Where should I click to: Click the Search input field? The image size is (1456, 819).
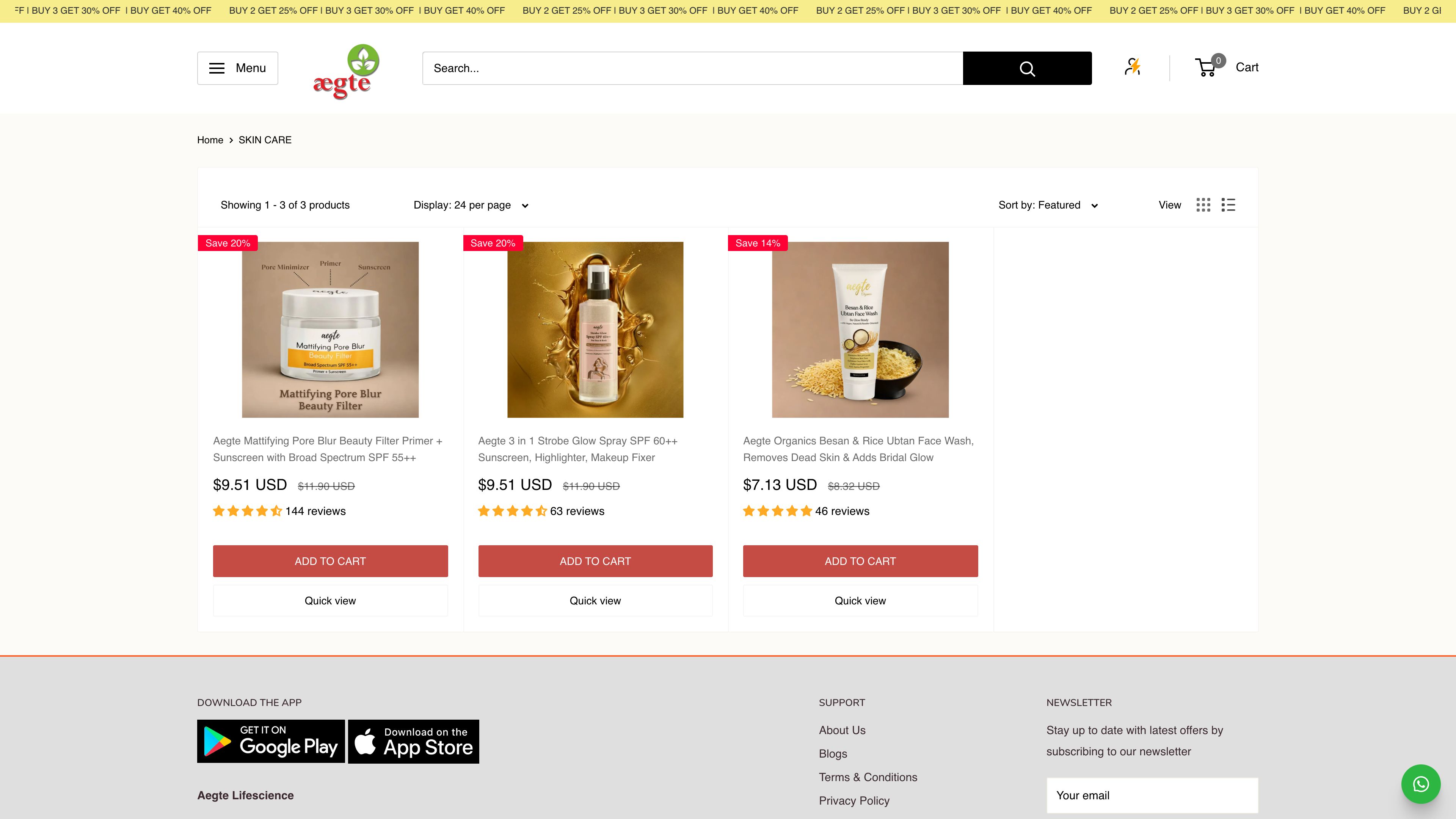692,68
